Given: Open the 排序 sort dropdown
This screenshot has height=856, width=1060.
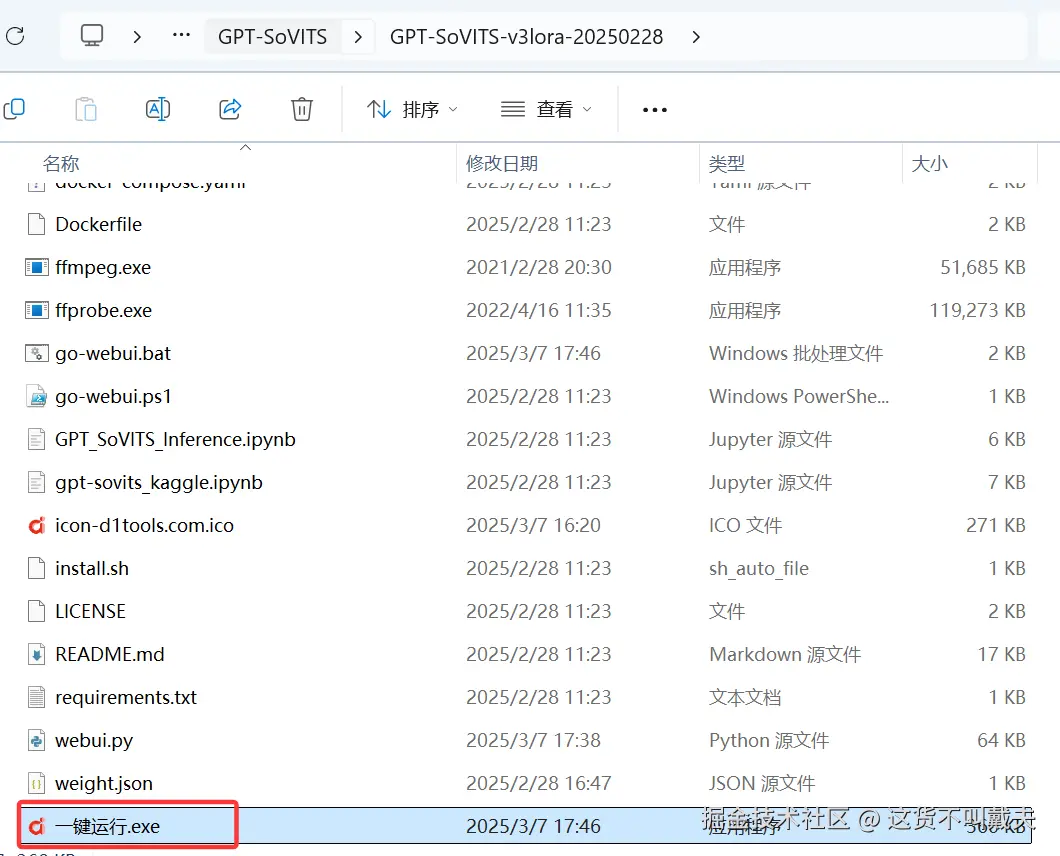Looking at the screenshot, I should pyautogui.click(x=412, y=110).
